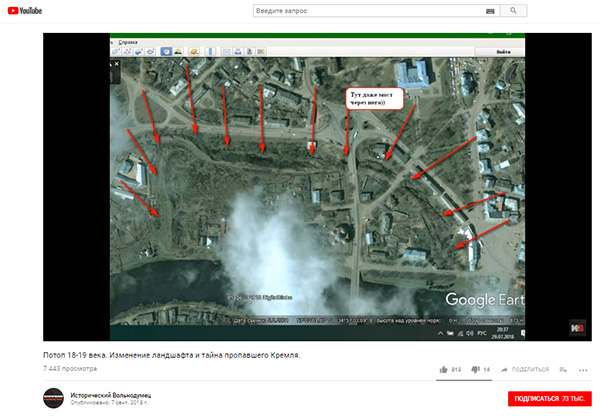
Task: Click add polygon icon in Google Earth toolbar
Action: 116,52
